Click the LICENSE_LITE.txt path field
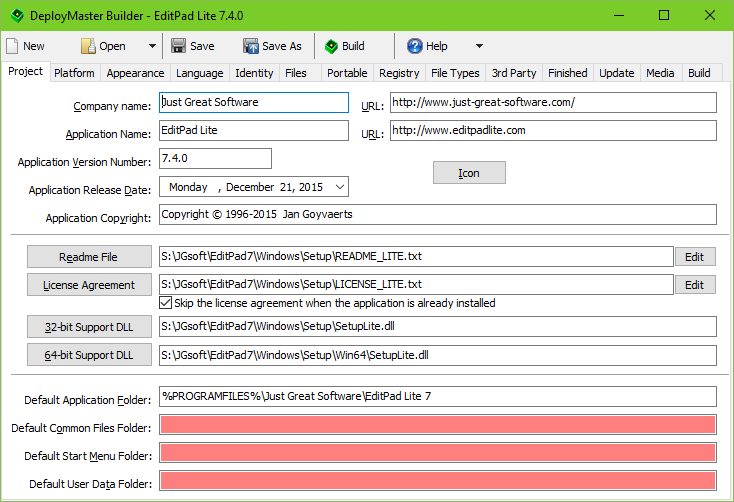The image size is (734, 502). point(416,285)
